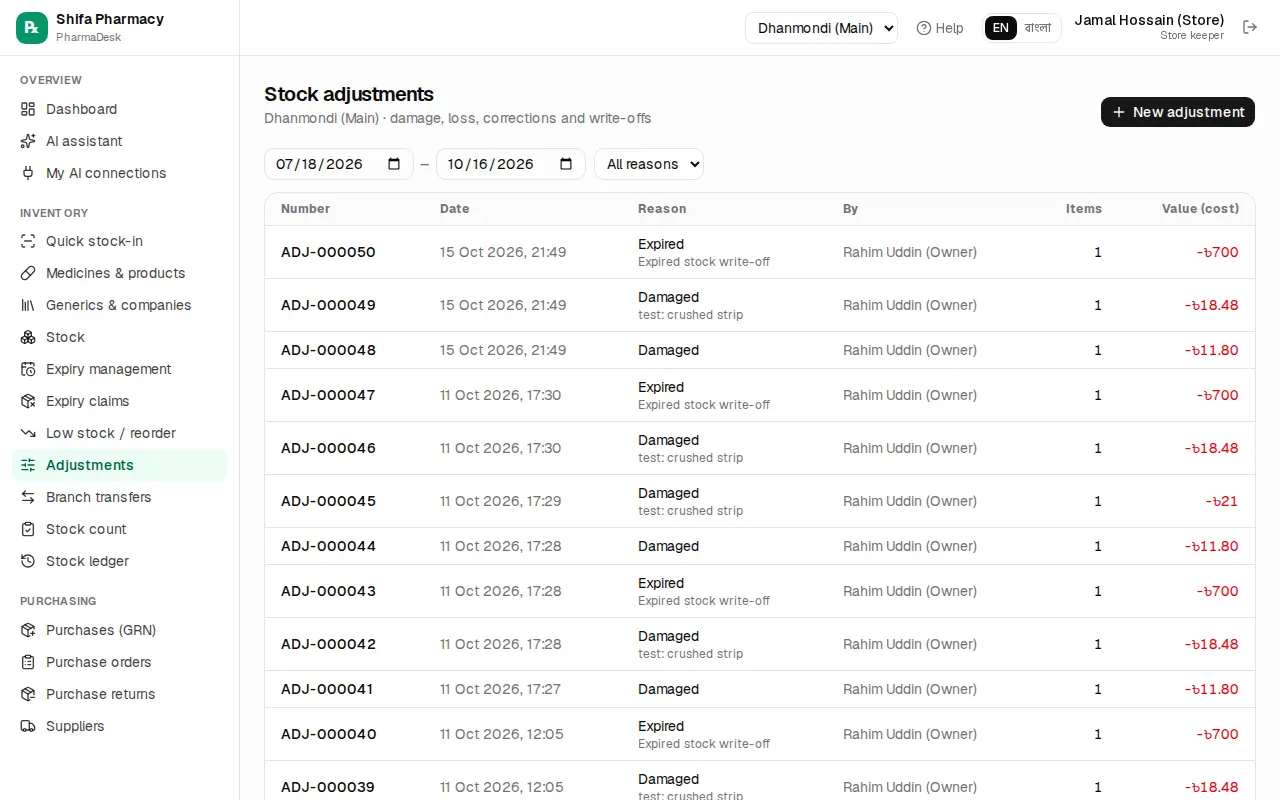This screenshot has width=1280, height=800.
Task: Click the Quick stock-in scan icon
Action: point(28,241)
